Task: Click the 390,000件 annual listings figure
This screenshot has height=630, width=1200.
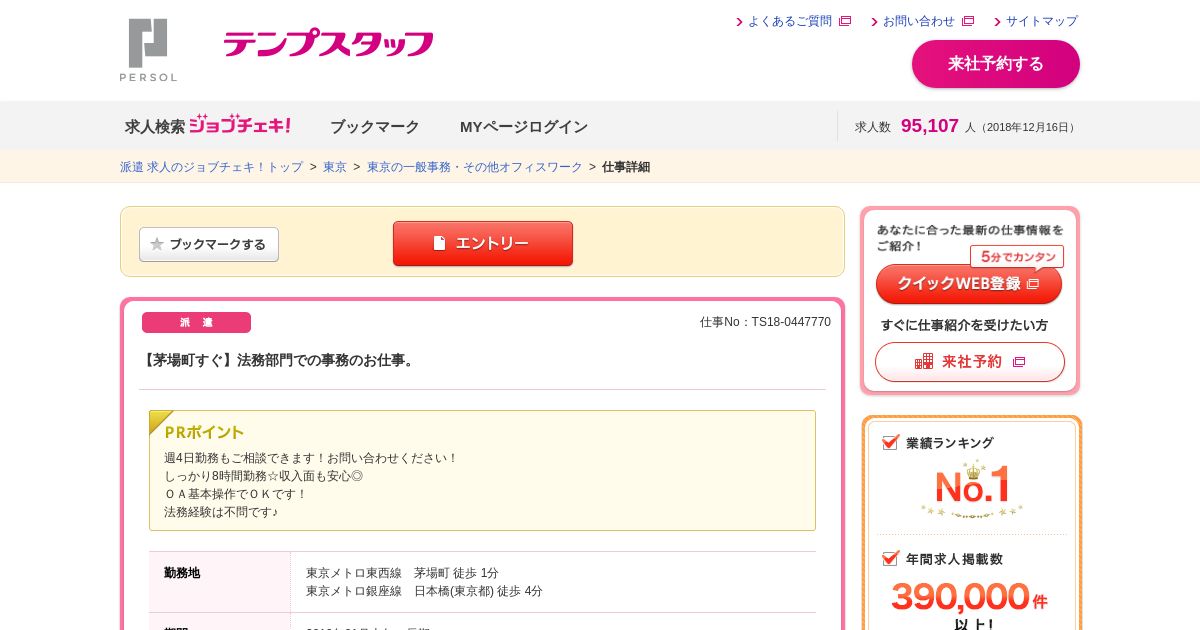Action: 969,597
